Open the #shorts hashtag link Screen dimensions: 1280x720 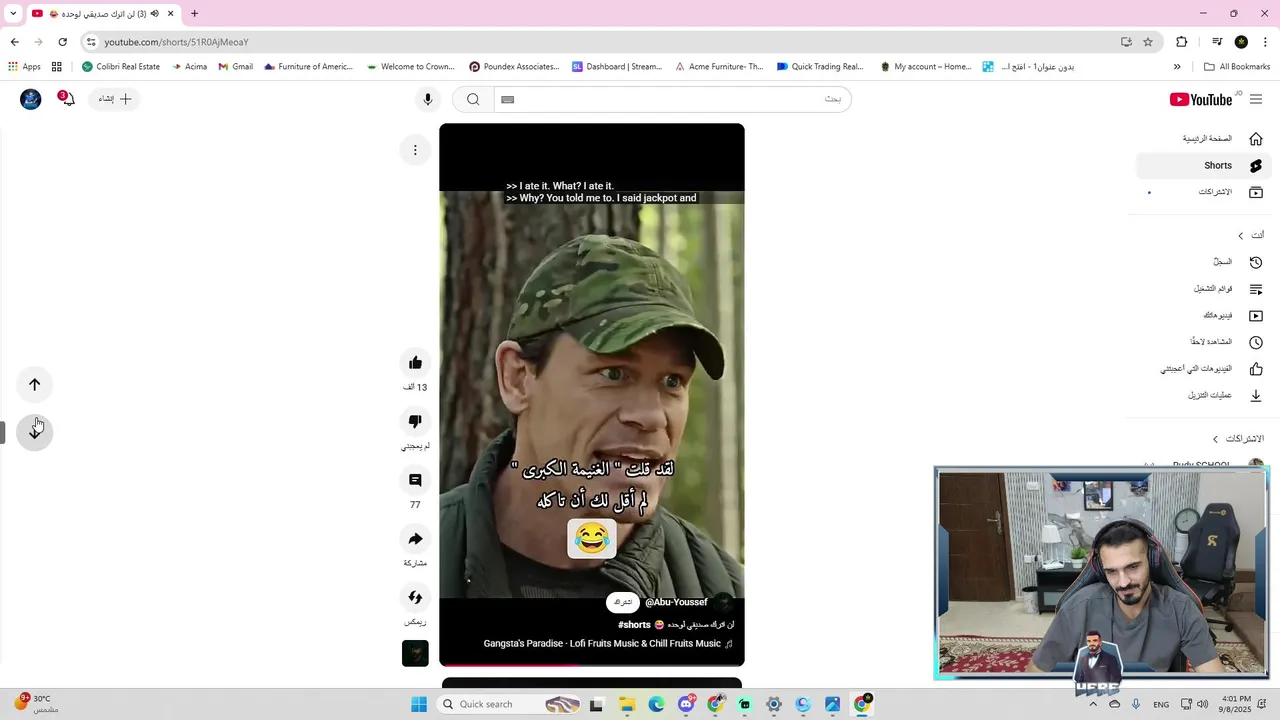point(634,625)
